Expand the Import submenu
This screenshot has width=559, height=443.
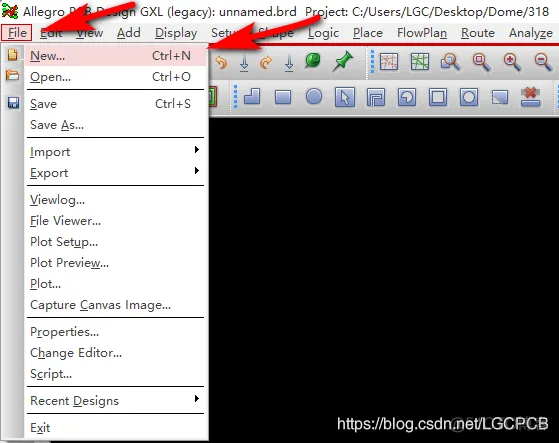[116, 151]
